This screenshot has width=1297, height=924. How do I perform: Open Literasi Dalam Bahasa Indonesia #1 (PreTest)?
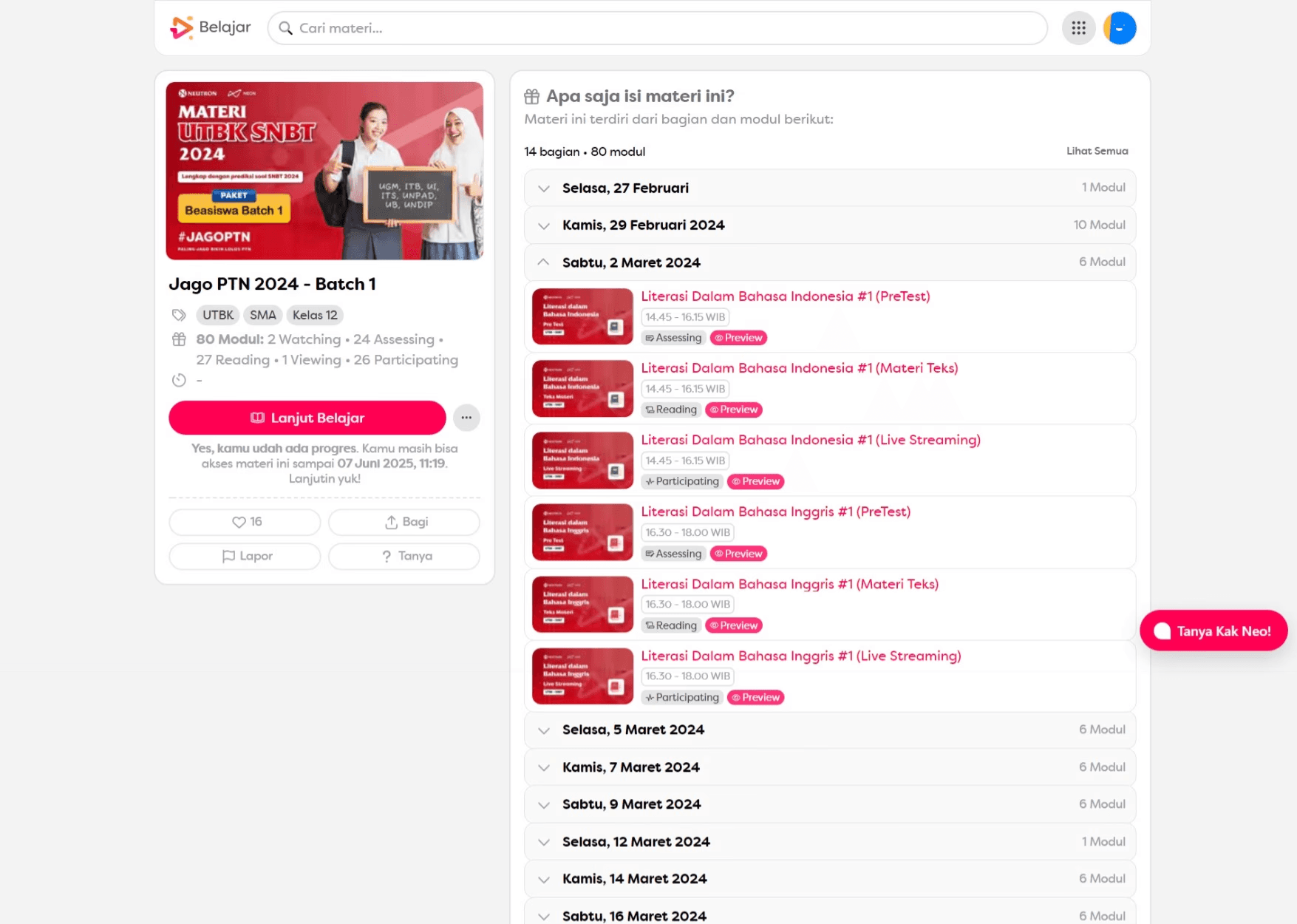(x=786, y=296)
